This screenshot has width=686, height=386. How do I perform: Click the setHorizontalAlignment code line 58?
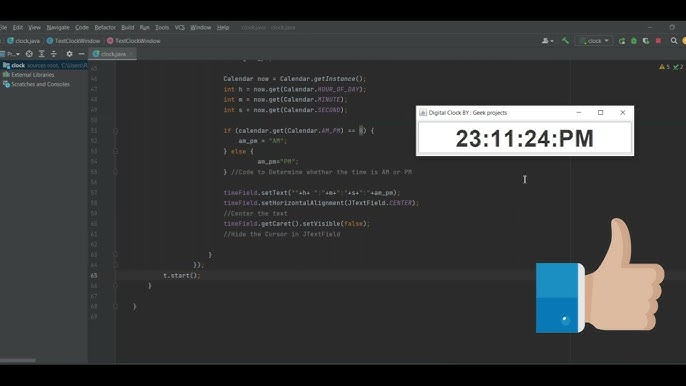point(321,203)
